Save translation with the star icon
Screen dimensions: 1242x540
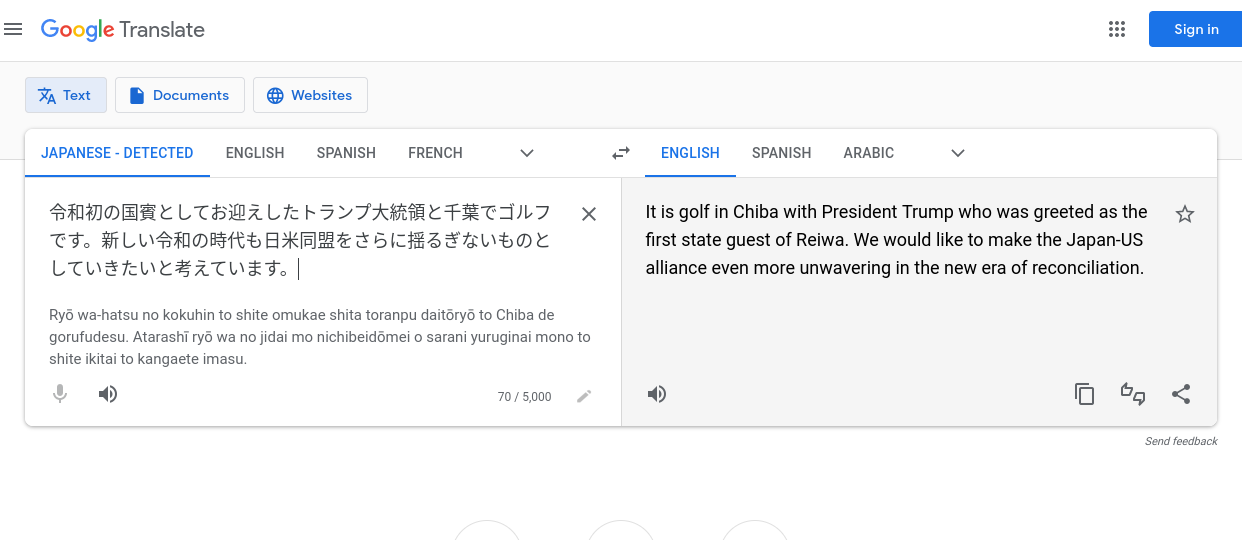tap(1185, 214)
